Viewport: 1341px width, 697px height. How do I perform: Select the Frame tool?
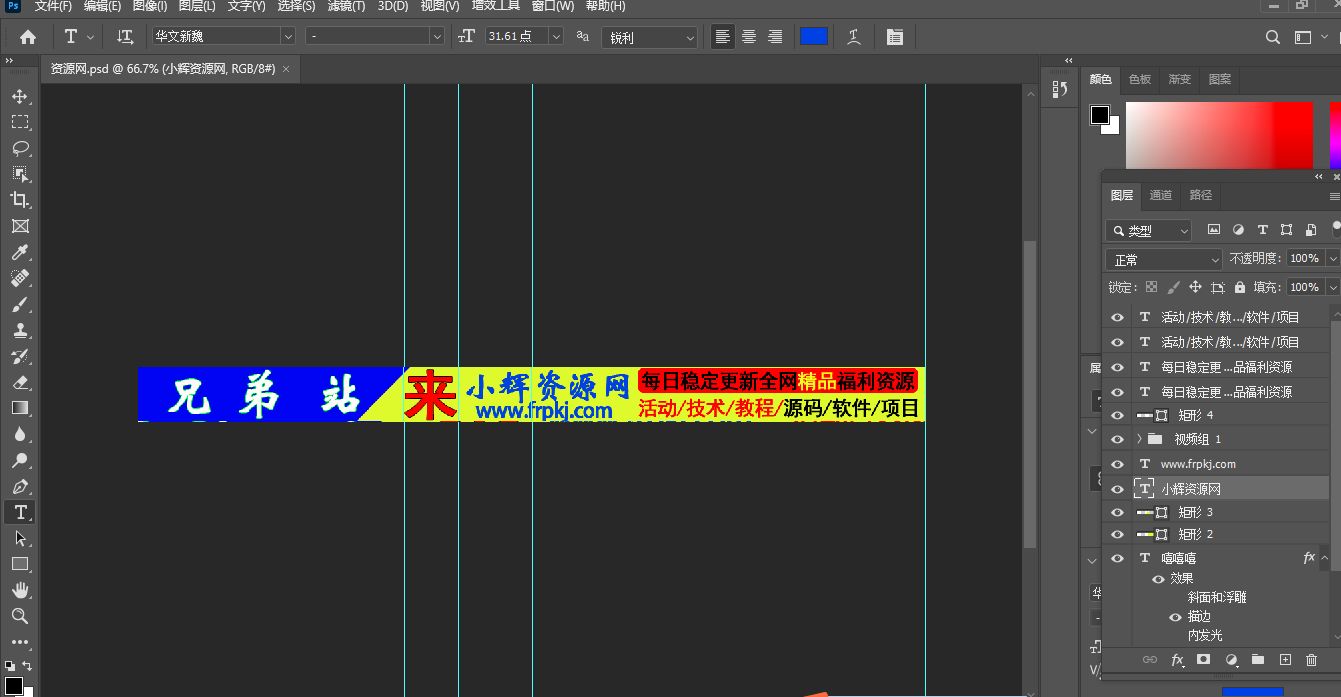[20, 226]
